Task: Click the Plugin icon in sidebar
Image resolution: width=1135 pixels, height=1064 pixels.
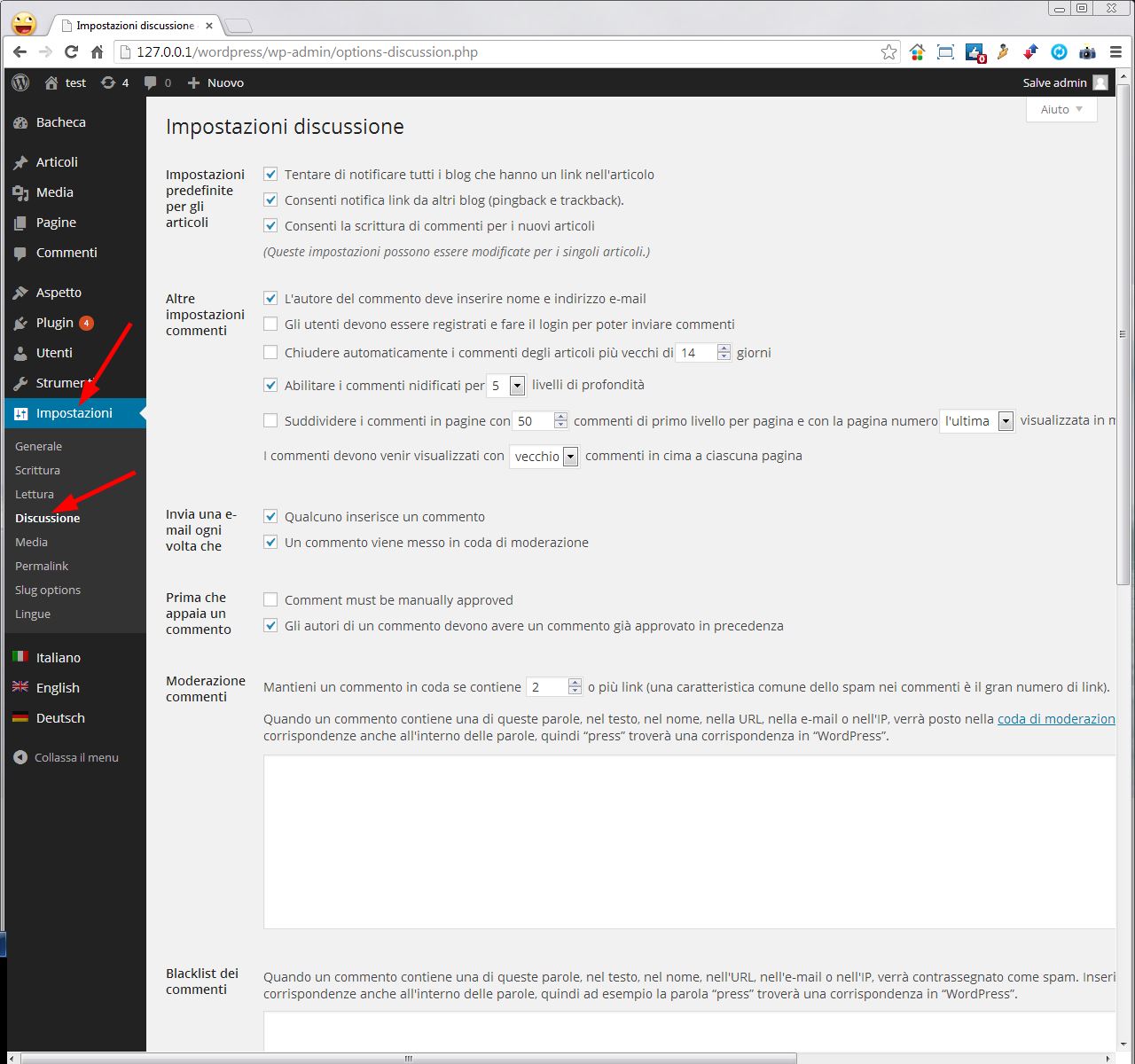Action: (x=21, y=324)
